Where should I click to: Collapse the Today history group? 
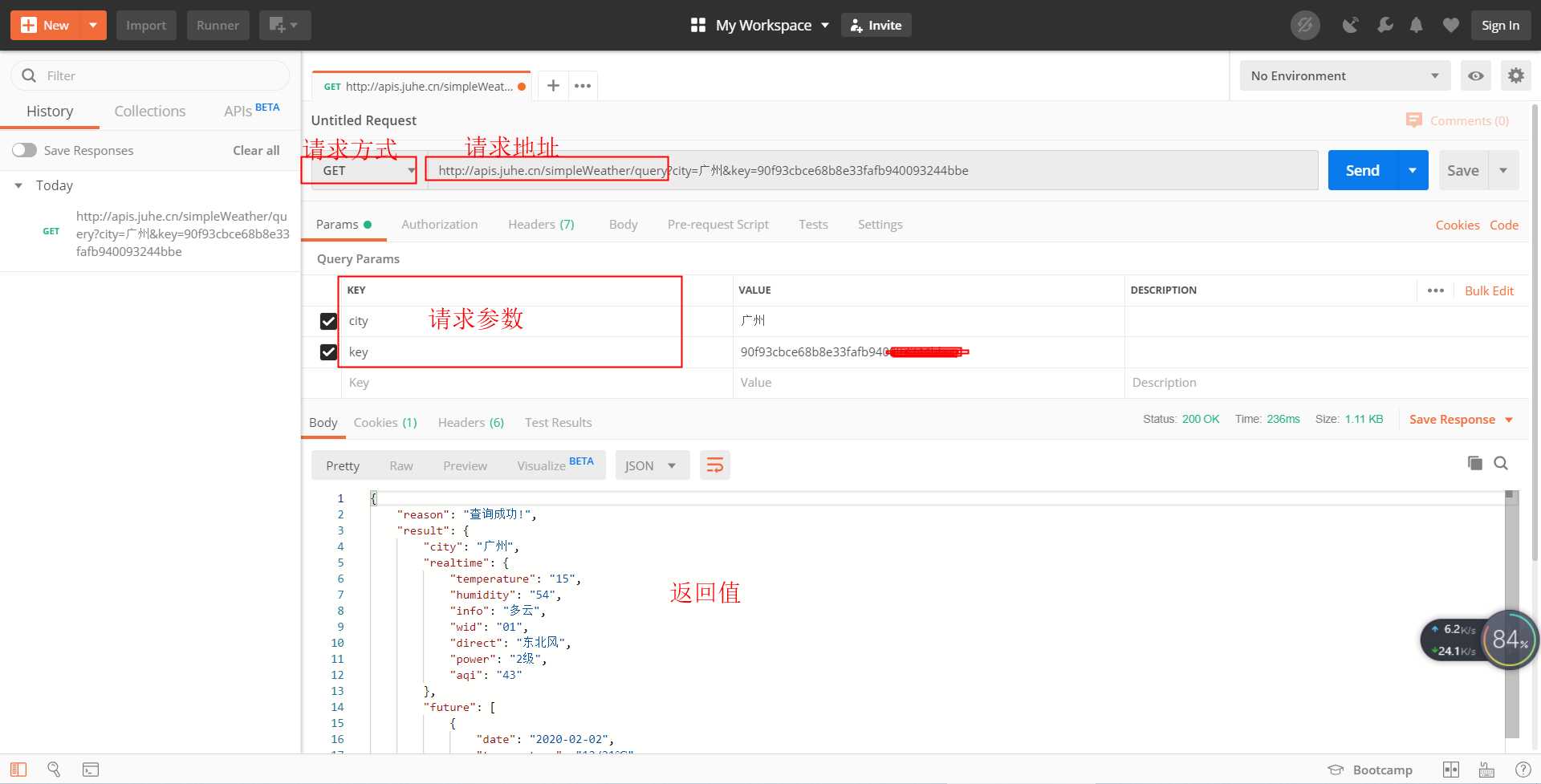coord(18,185)
